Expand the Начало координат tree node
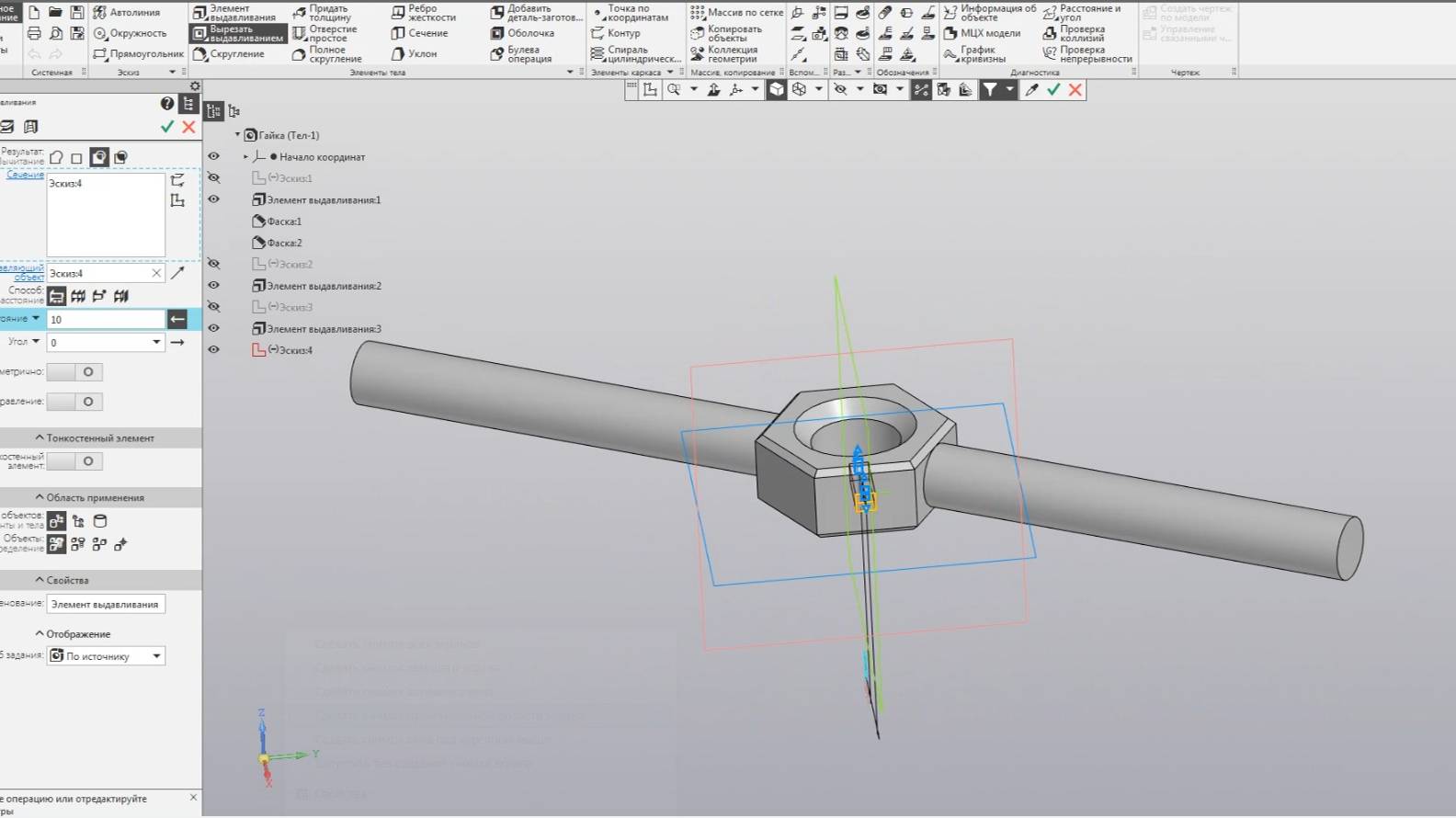 (245, 157)
